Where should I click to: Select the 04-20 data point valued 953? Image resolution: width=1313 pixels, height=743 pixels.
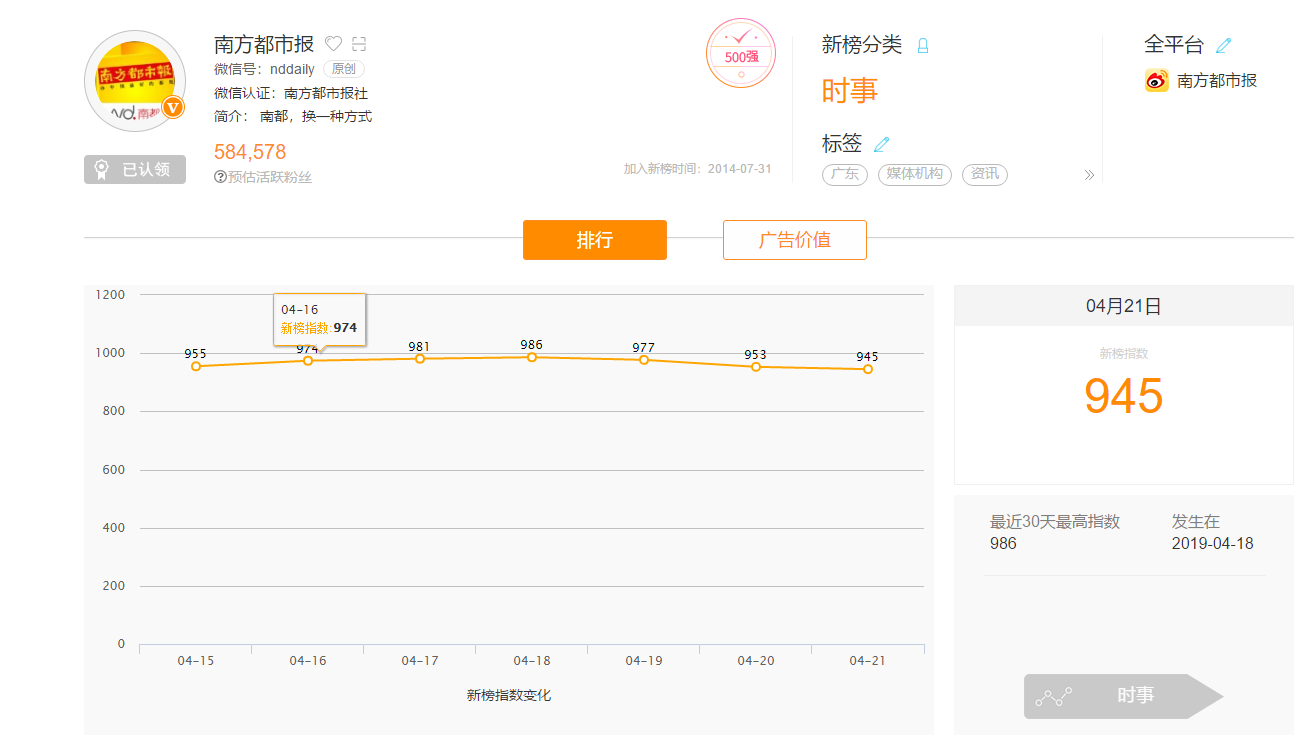coord(756,366)
